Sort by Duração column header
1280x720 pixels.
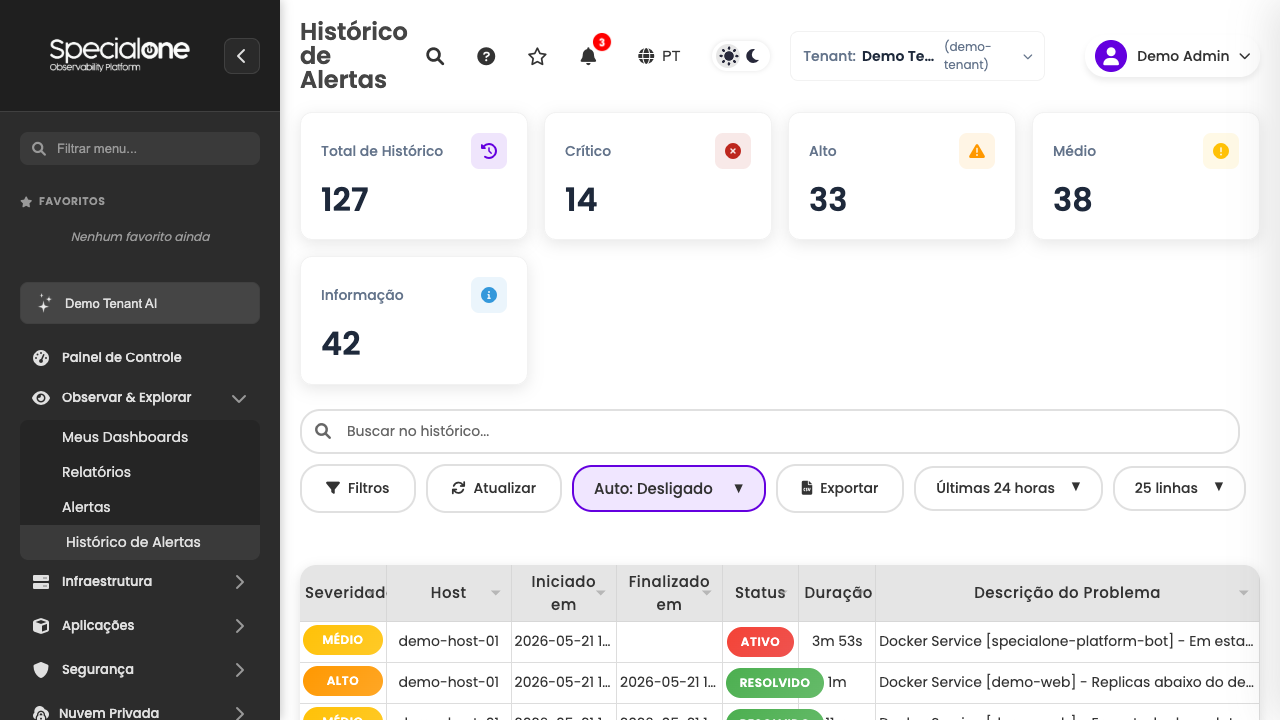pos(838,593)
